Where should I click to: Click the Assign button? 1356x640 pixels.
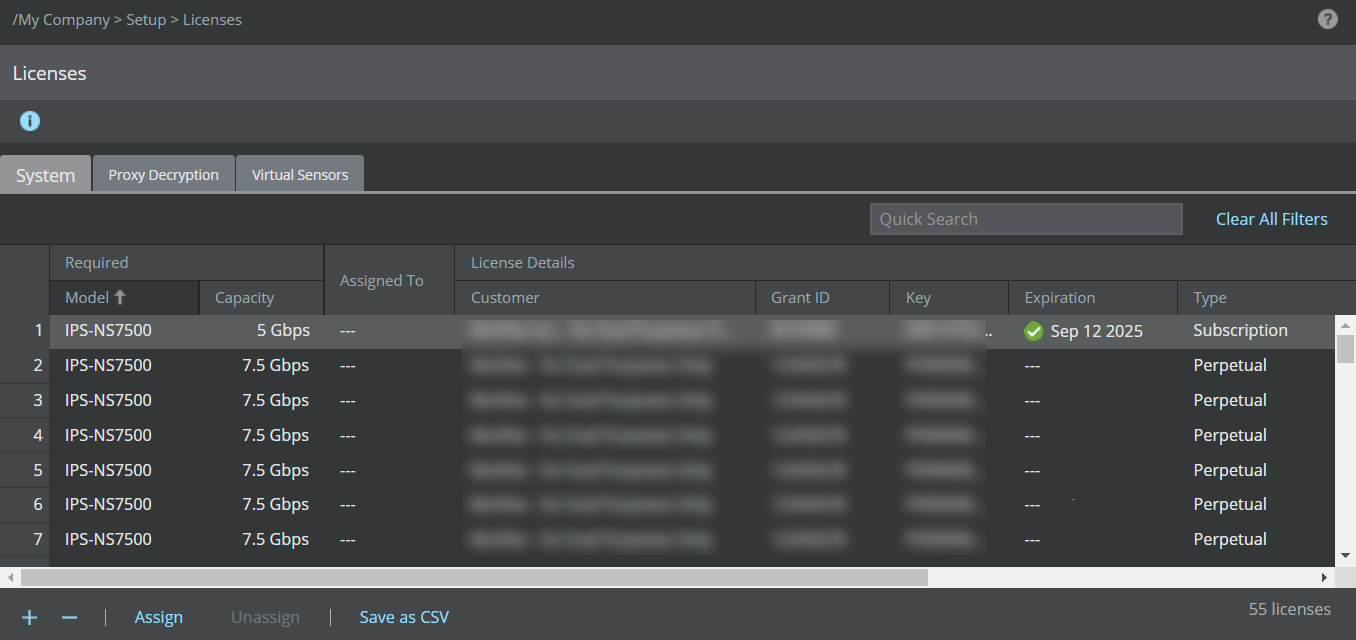tap(159, 617)
